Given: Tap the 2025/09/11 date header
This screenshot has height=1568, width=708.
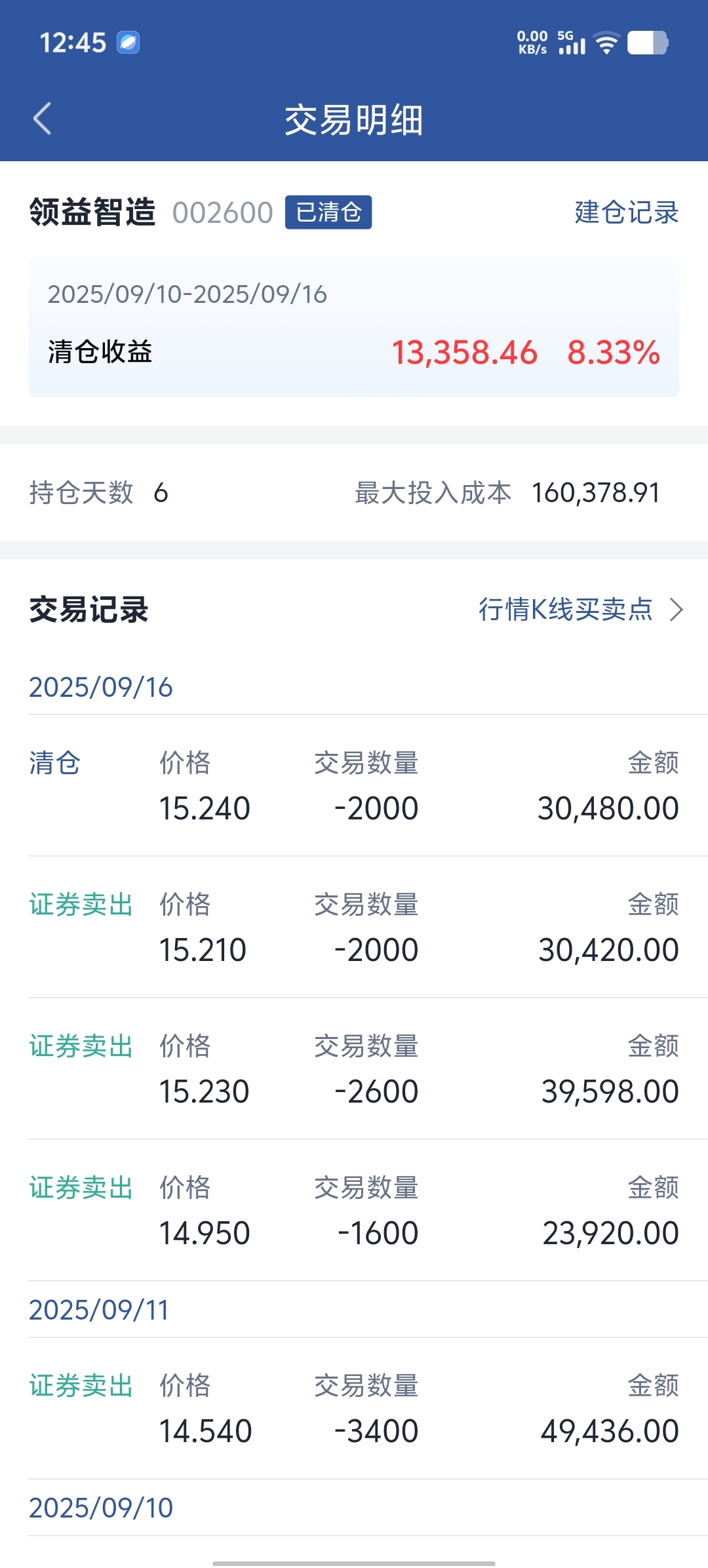Looking at the screenshot, I should pos(99,1310).
